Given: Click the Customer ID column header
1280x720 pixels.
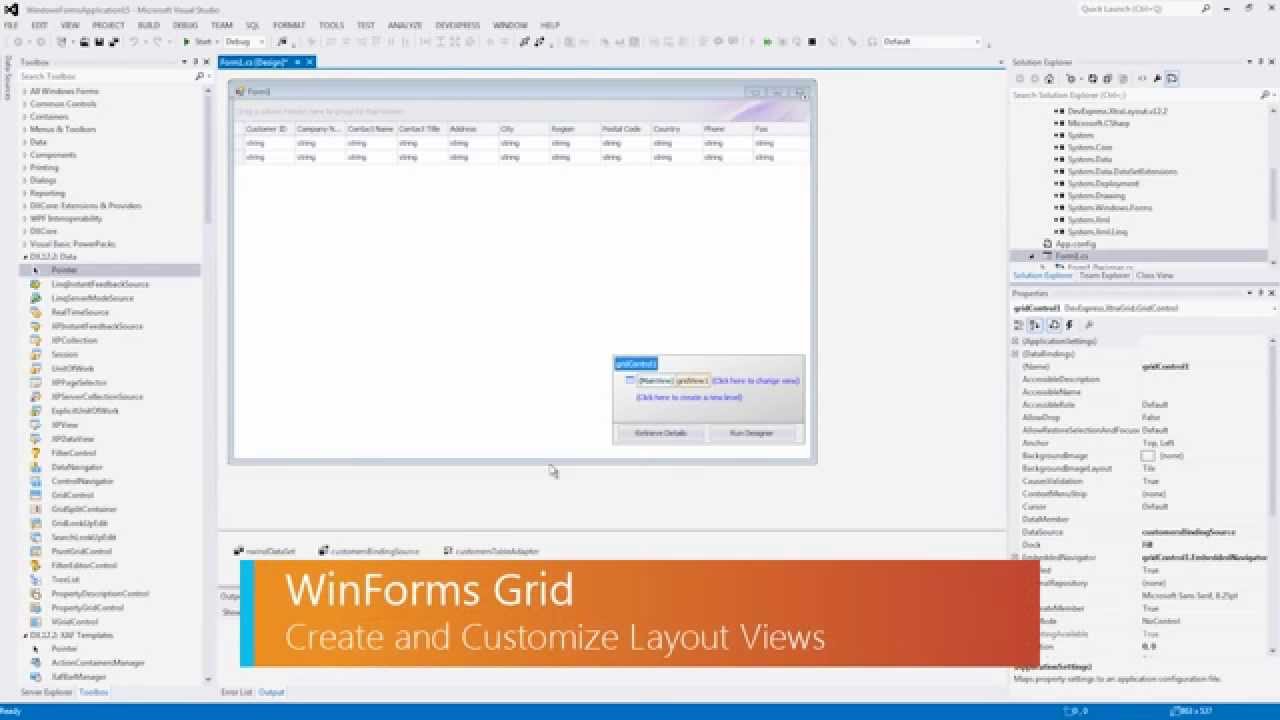Looking at the screenshot, I should point(267,129).
